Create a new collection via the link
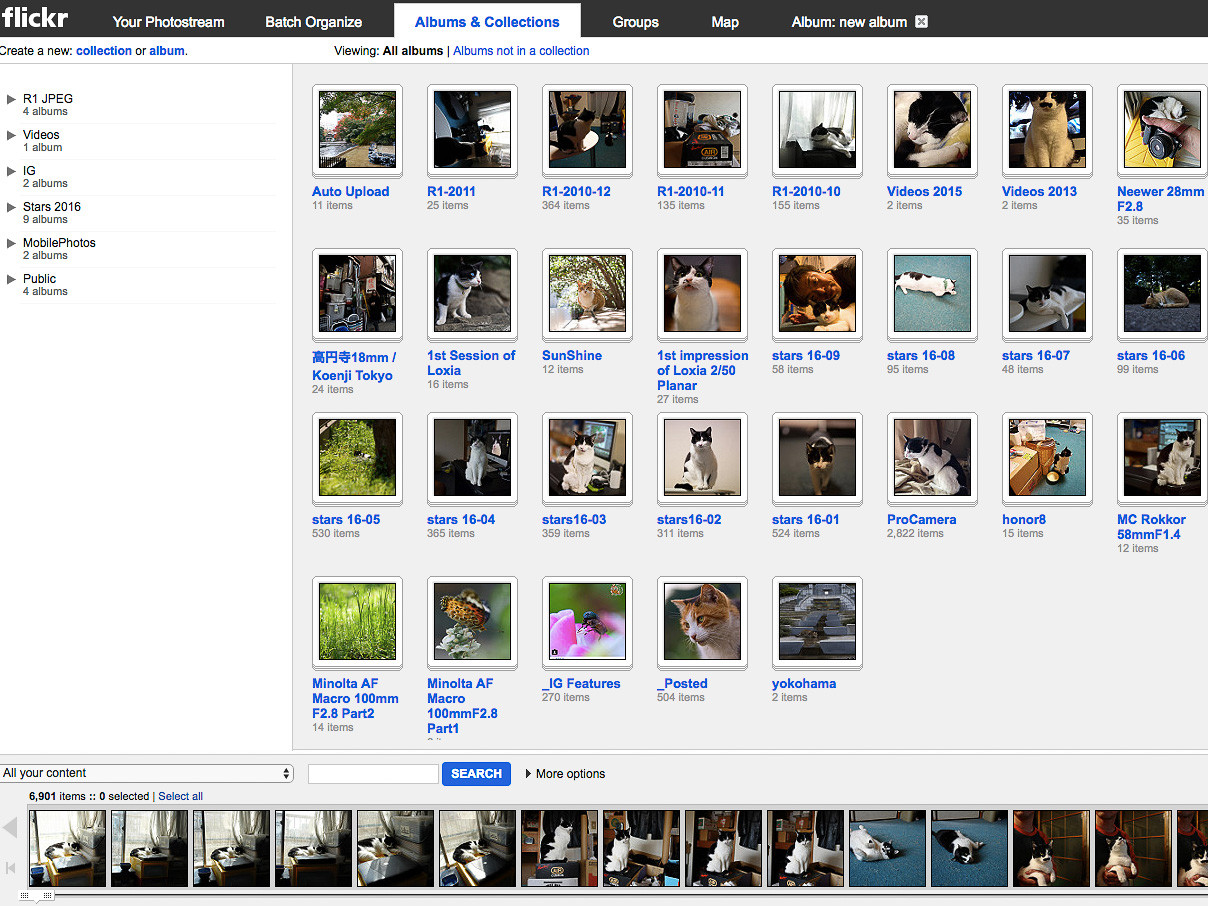Screen dimensions: 1208x906 104,50
